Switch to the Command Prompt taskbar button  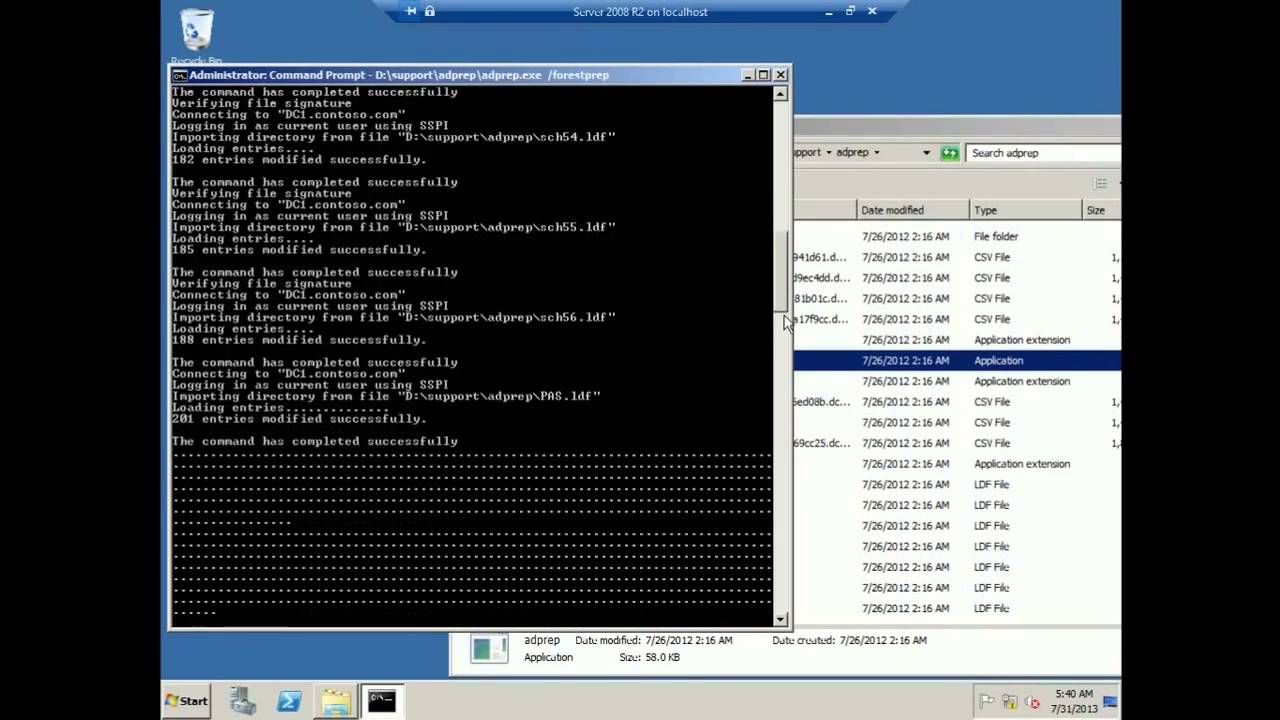[x=381, y=701]
